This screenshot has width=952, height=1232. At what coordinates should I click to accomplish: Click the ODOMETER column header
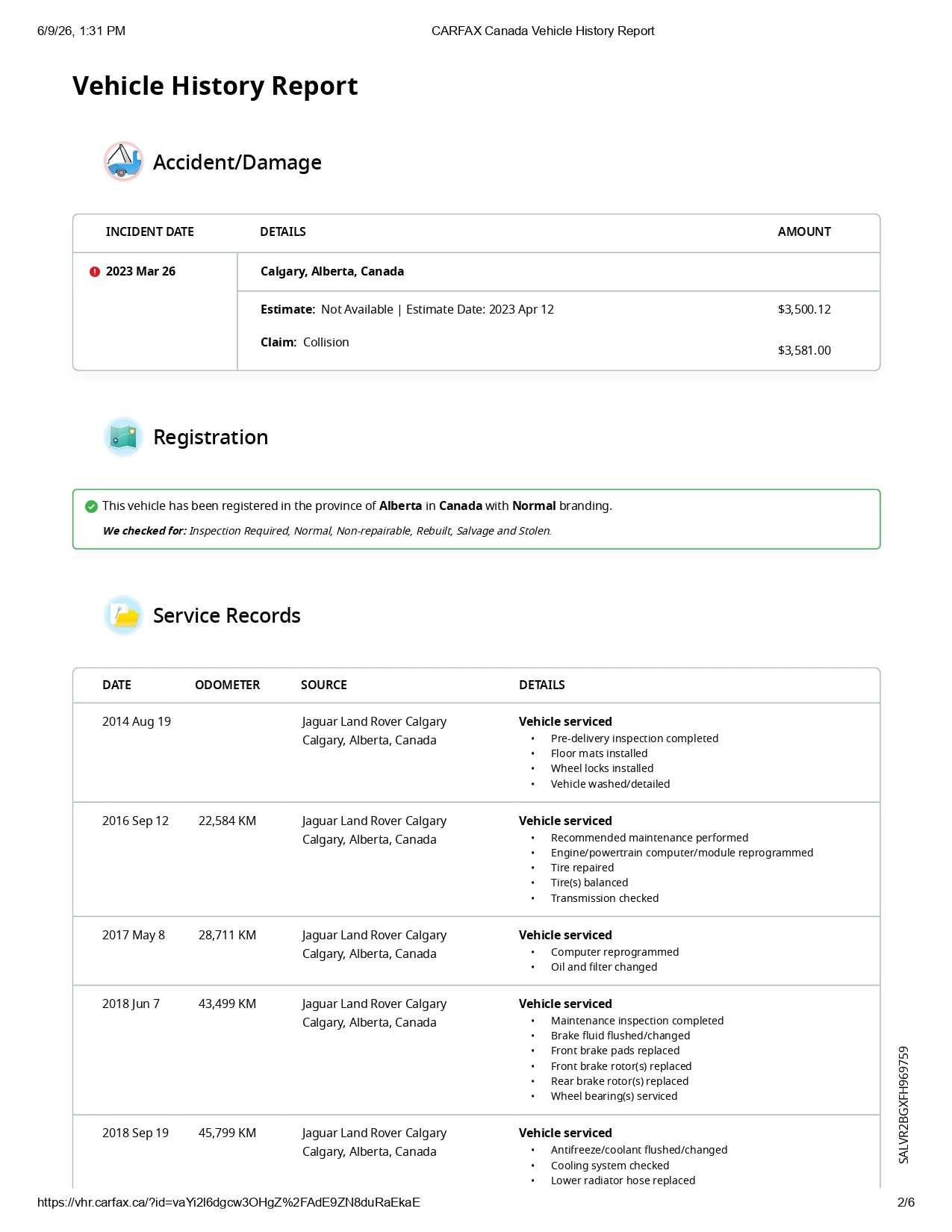click(227, 685)
